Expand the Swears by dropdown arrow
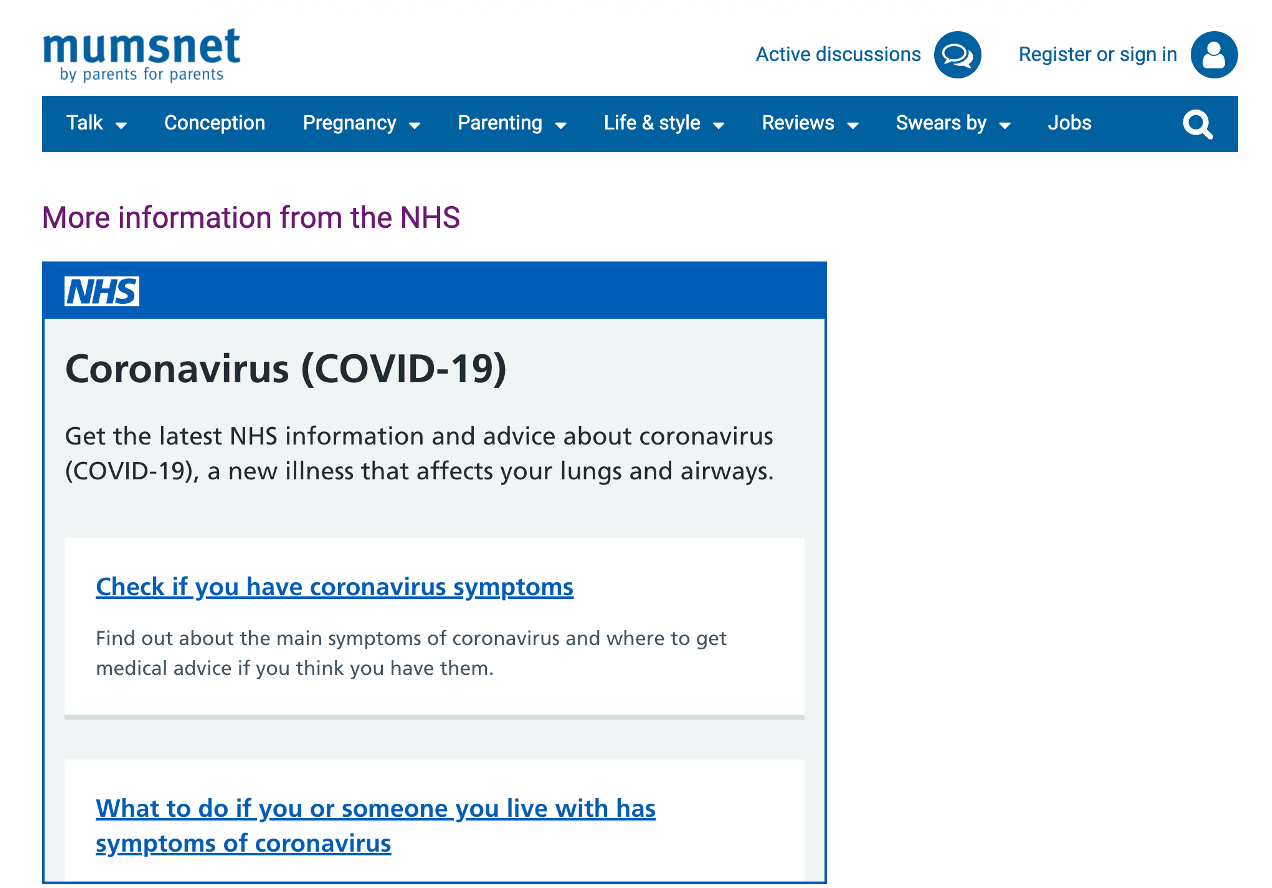1272x888 pixels. 1005,126
